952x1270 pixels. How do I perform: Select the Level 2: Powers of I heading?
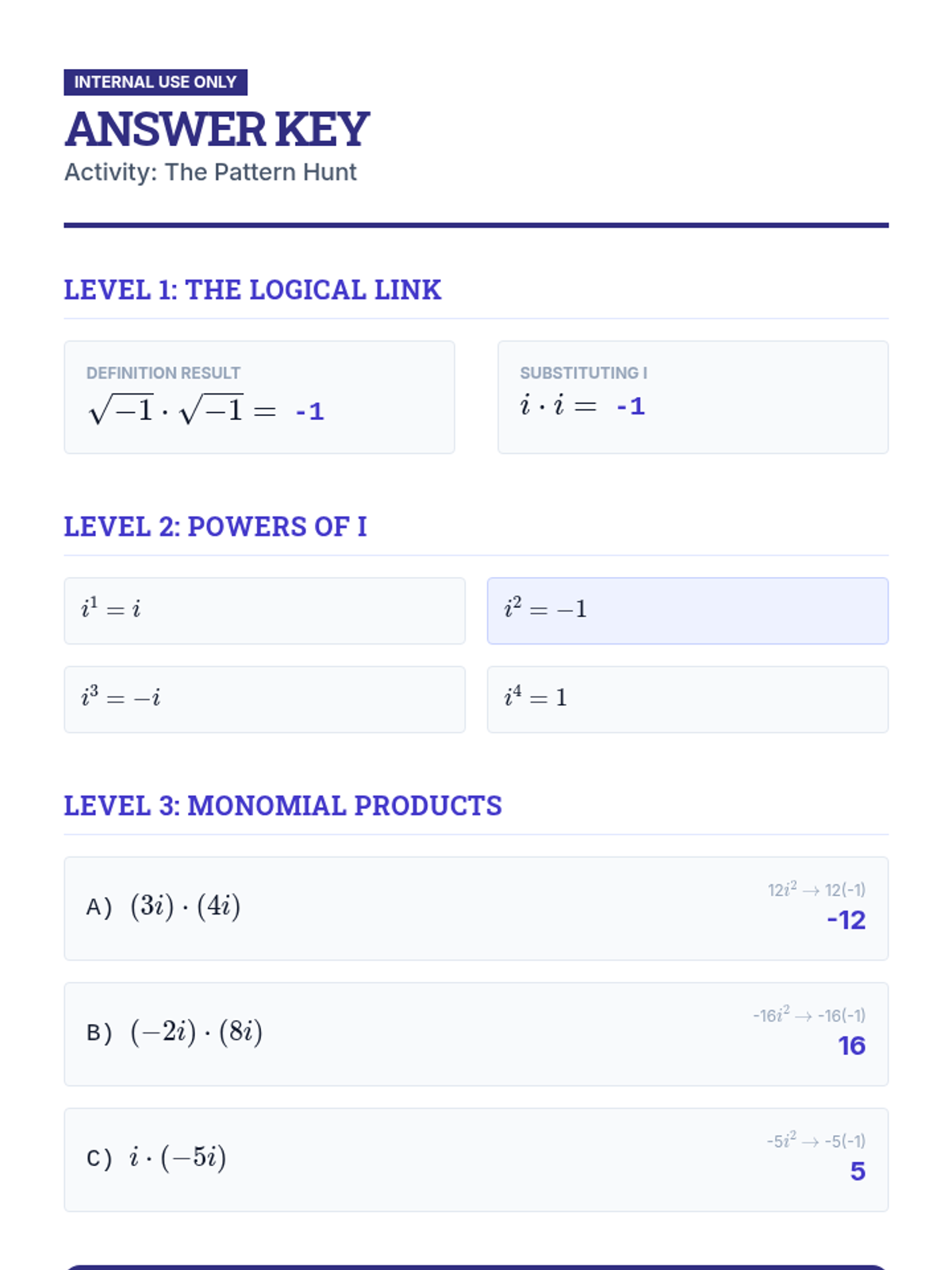pos(215,527)
